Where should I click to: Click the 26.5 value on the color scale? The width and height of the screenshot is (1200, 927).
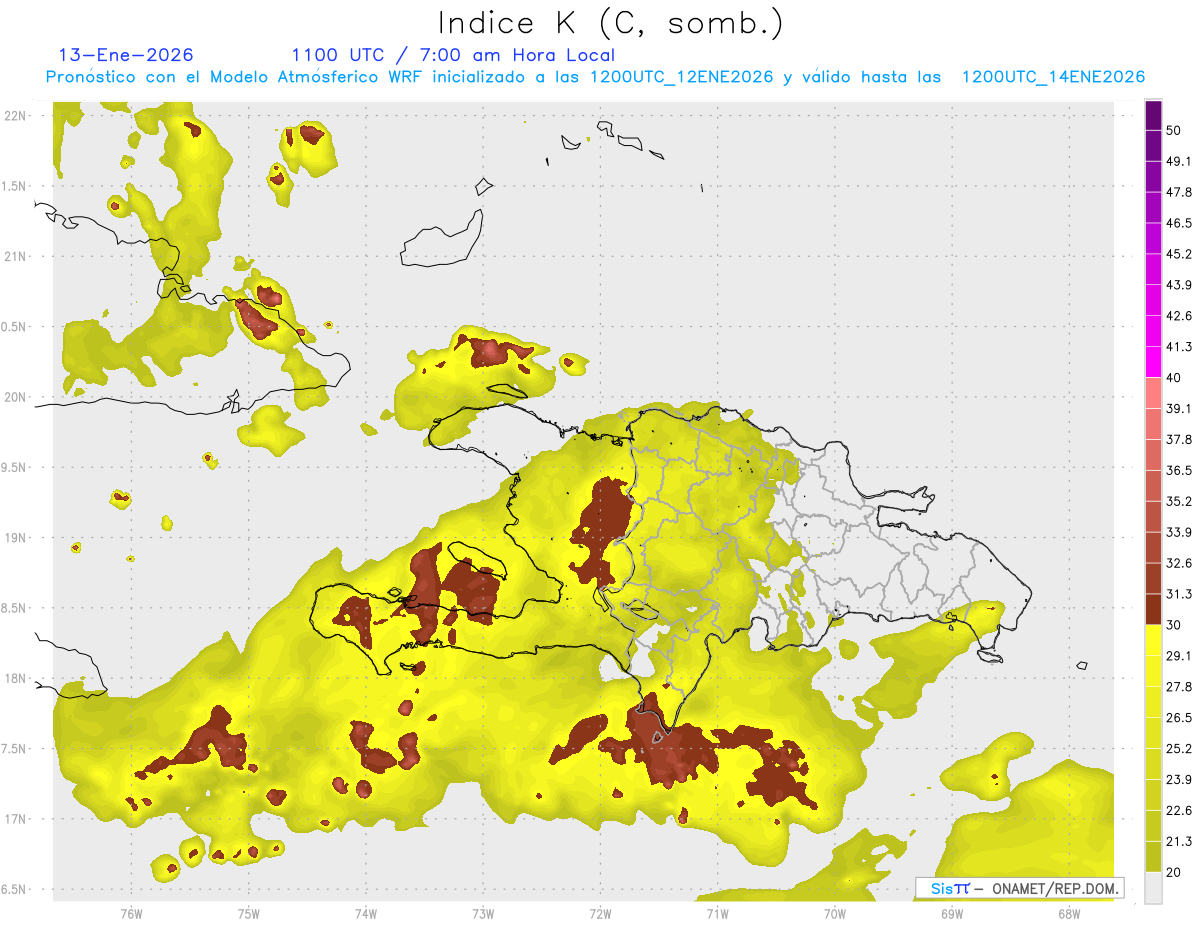pos(1179,718)
